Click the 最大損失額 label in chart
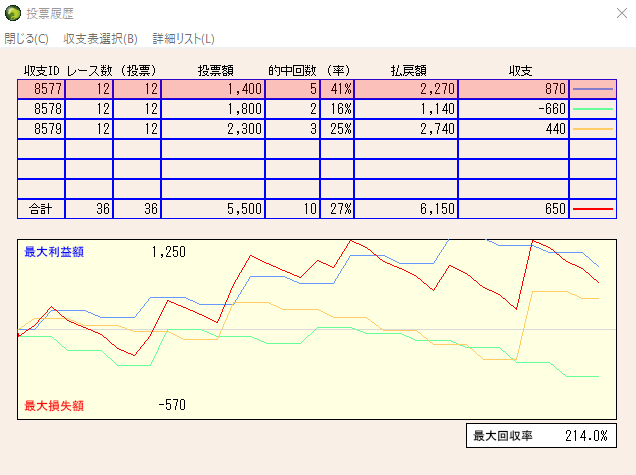The width and height of the screenshot is (636, 475). pyautogui.click(x=54, y=405)
